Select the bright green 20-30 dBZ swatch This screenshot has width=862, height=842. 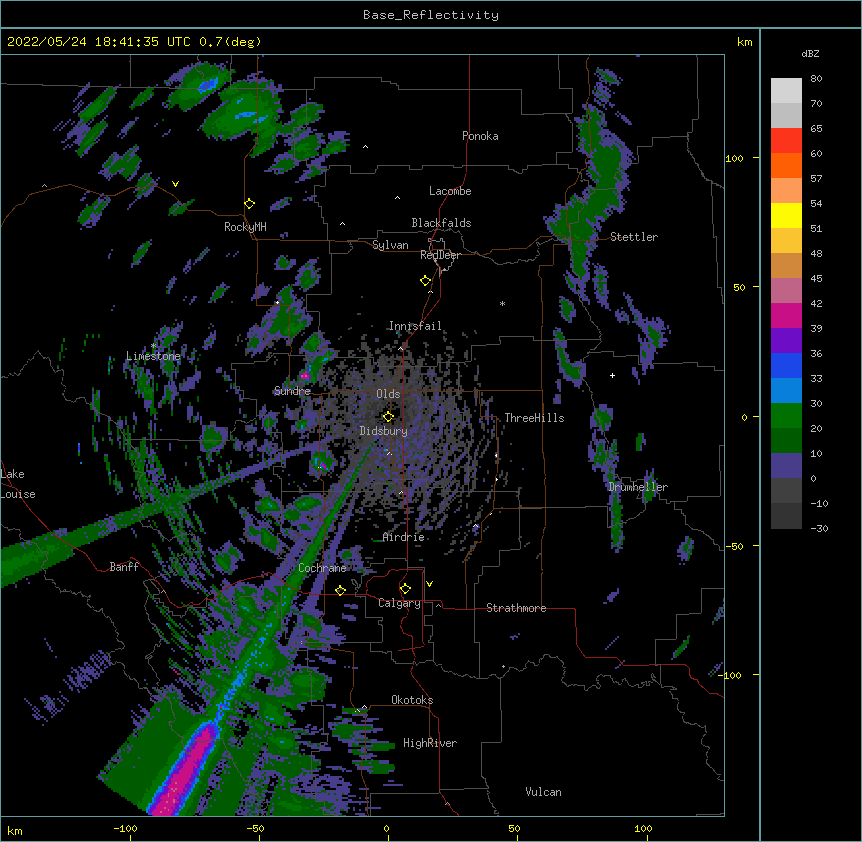coord(786,416)
